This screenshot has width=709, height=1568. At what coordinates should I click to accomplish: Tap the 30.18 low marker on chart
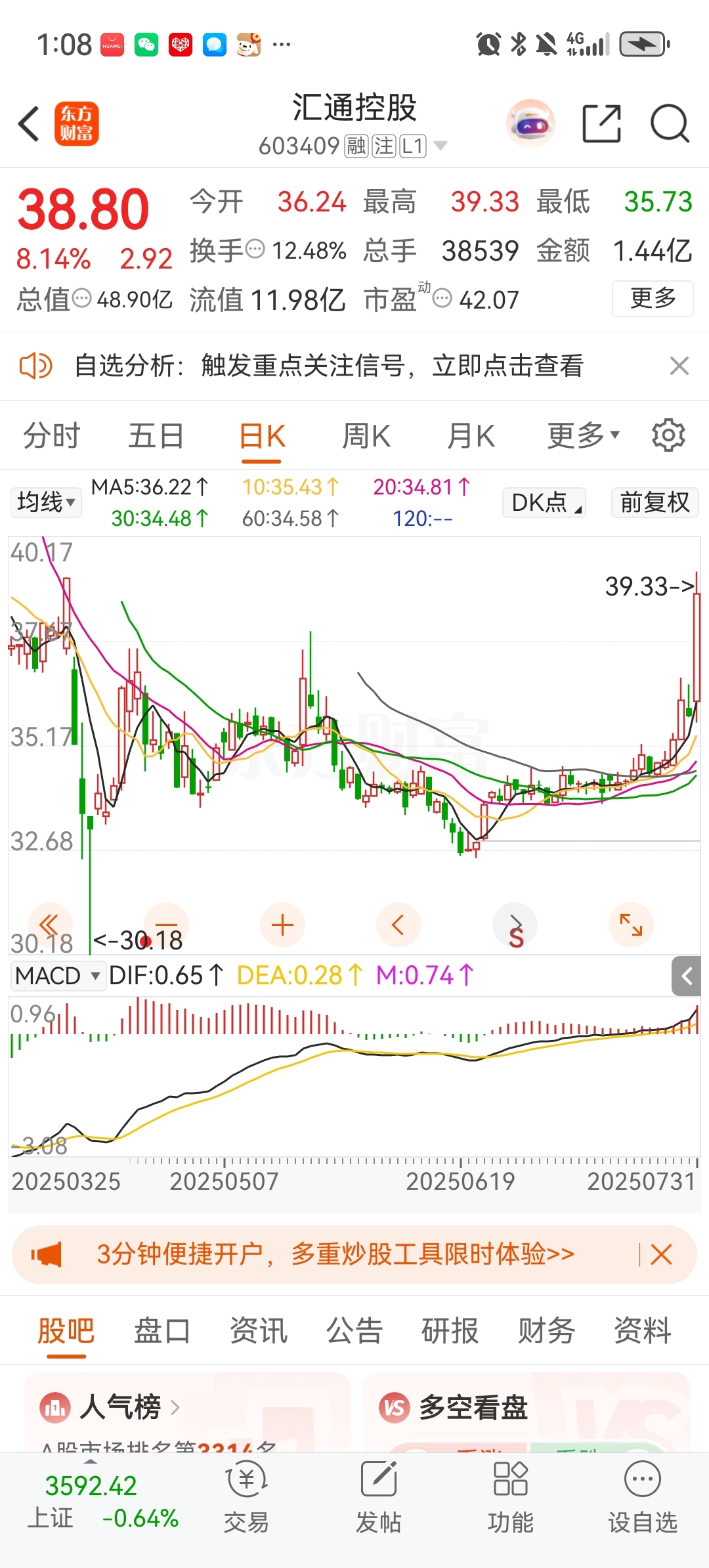click(x=138, y=940)
